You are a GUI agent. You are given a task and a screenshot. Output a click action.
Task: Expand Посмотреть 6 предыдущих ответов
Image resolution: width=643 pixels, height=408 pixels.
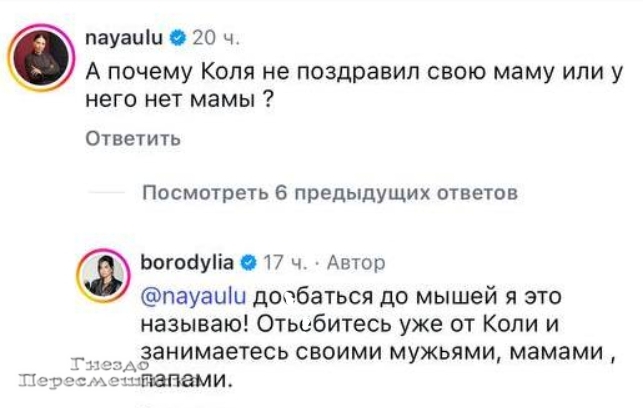[330, 192]
